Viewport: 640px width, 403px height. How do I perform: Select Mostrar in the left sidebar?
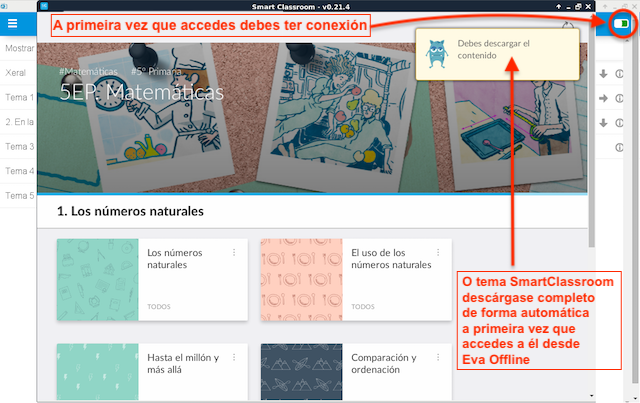(x=18, y=48)
